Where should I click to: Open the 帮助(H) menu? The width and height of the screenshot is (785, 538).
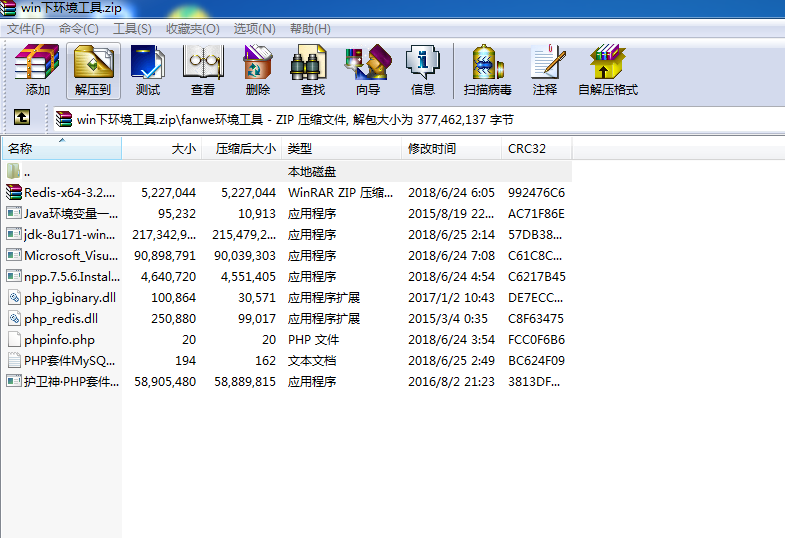click(310, 29)
